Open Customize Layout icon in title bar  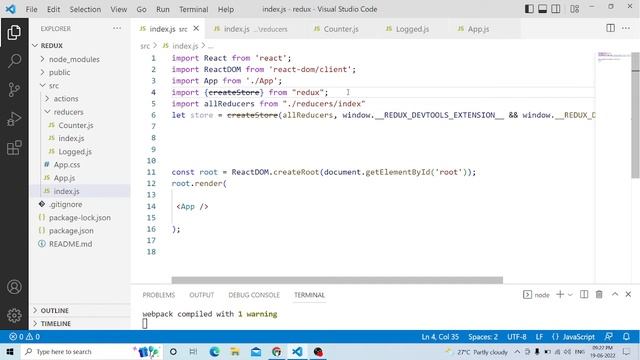574,9
